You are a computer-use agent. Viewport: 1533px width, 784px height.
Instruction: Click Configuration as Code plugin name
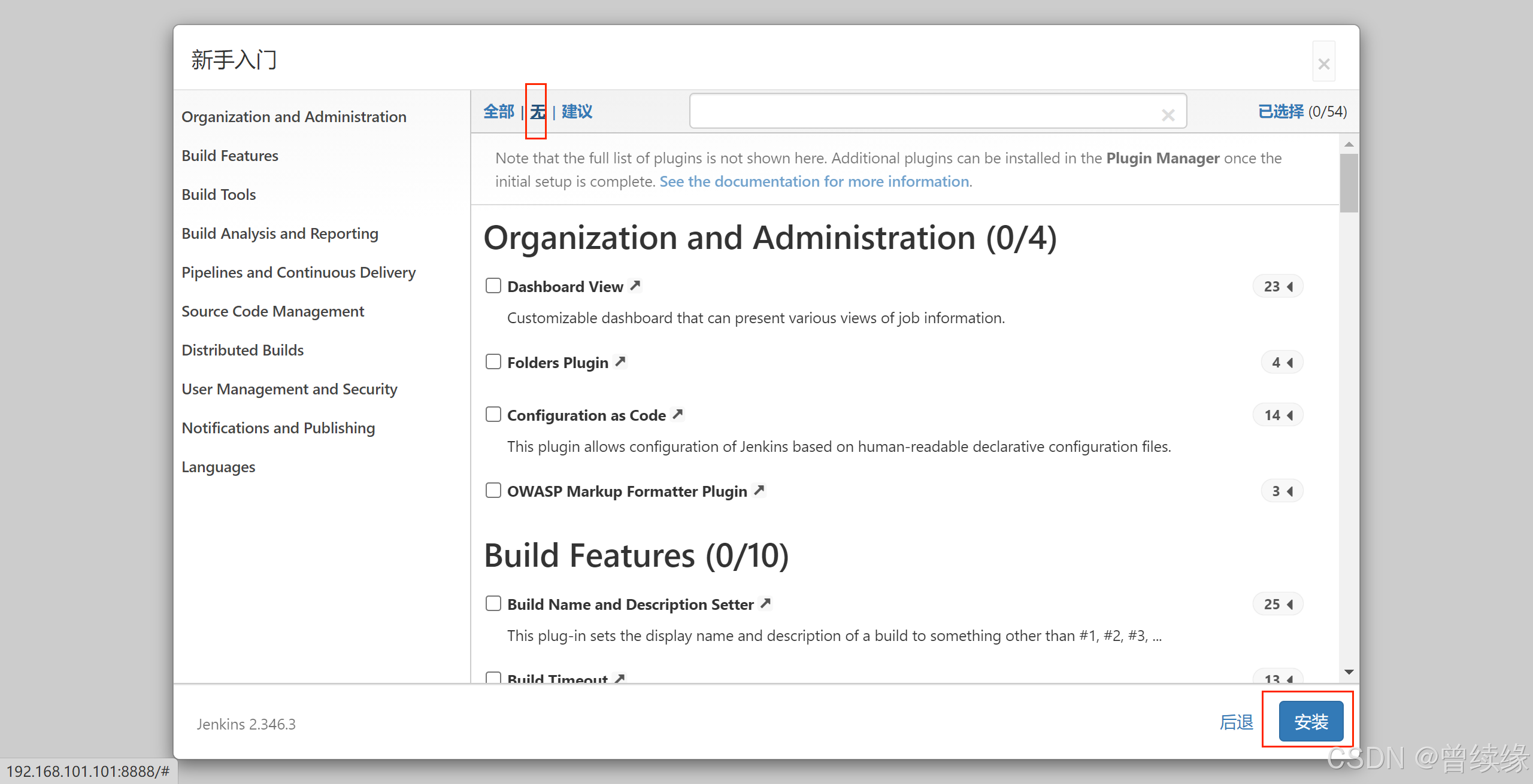pyautogui.click(x=586, y=415)
